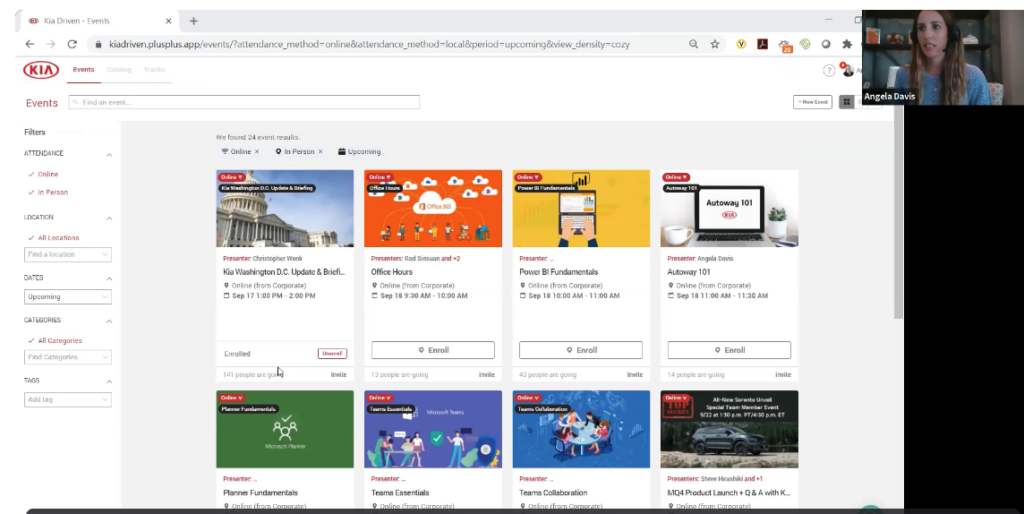The height and width of the screenshot is (514, 1024).
Task: Open help via the question mark icon
Action: 829,71
